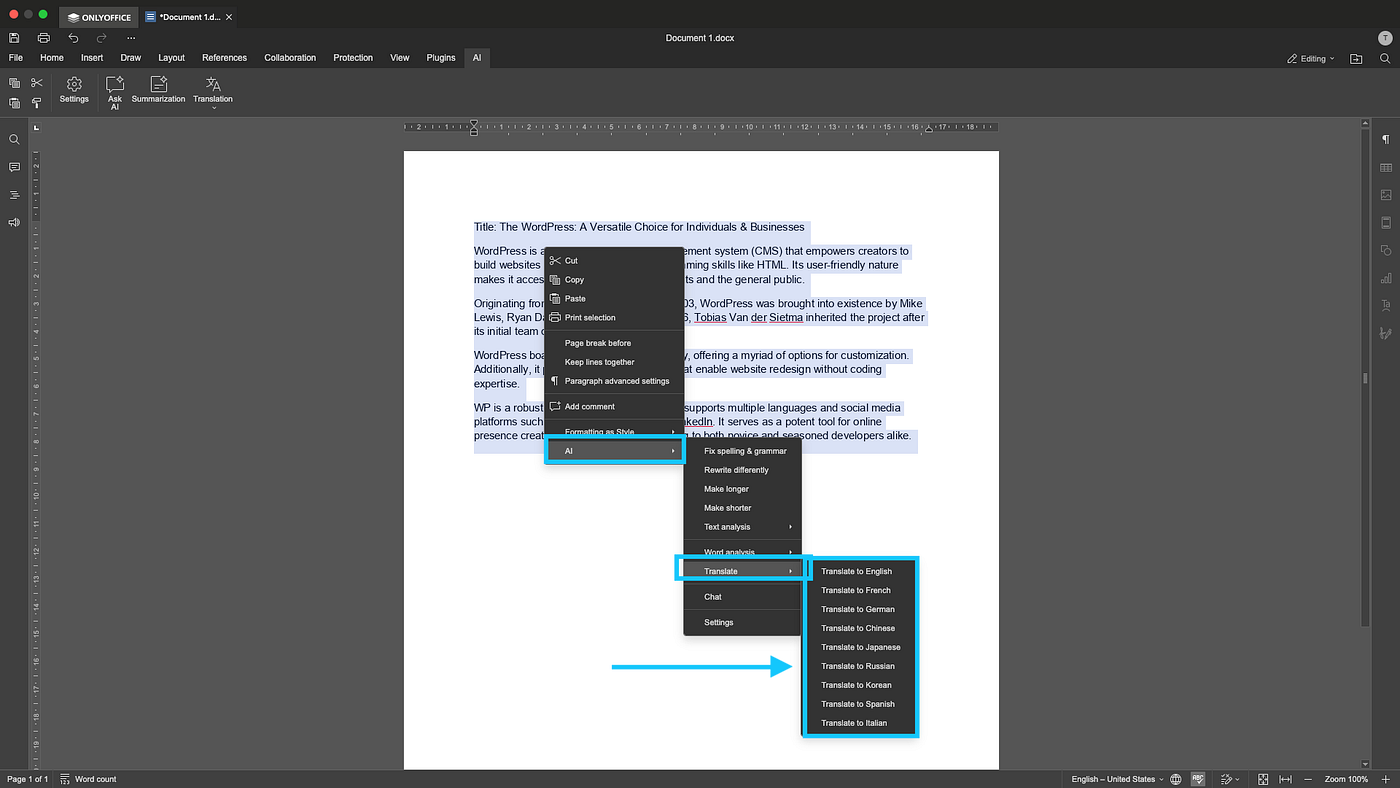Expand the AI submenu in the context menu

pyautogui.click(x=614, y=451)
